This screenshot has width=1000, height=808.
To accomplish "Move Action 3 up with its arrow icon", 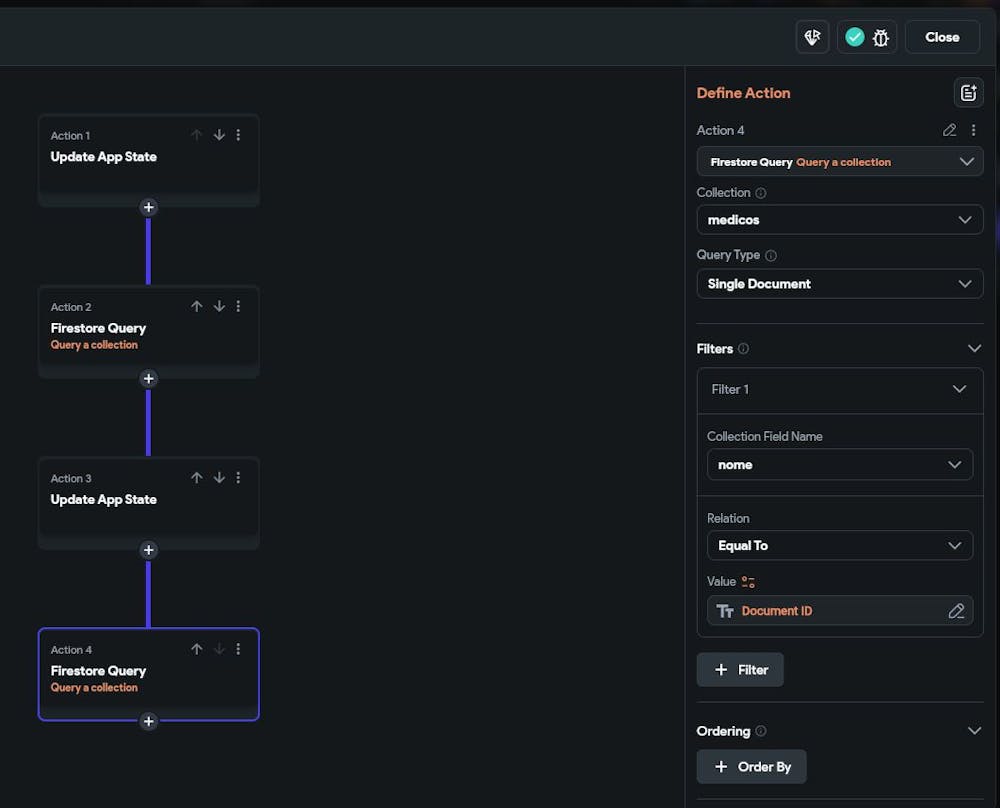I will tap(197, 478).
